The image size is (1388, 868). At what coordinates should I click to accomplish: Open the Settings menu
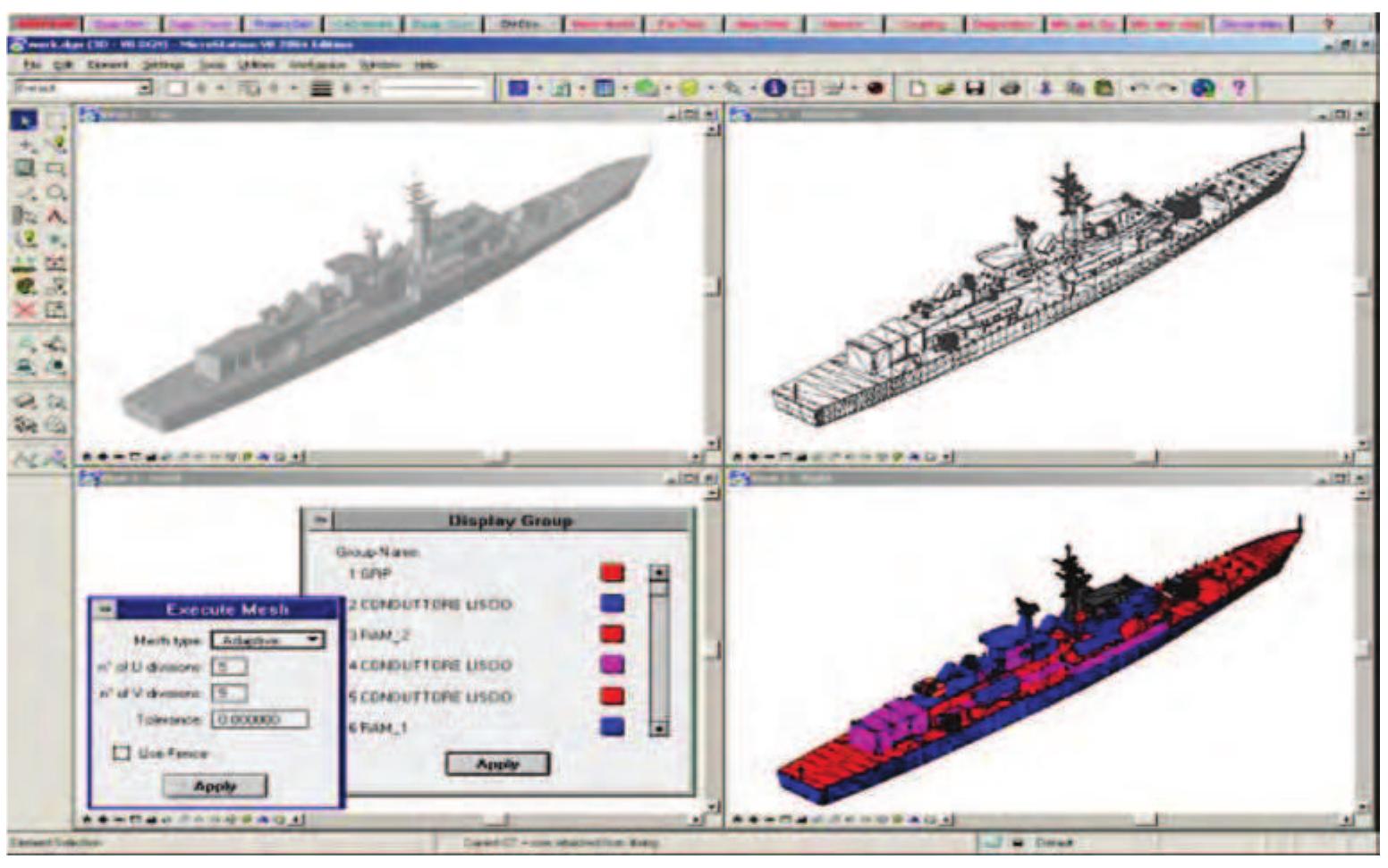[164, 64]
